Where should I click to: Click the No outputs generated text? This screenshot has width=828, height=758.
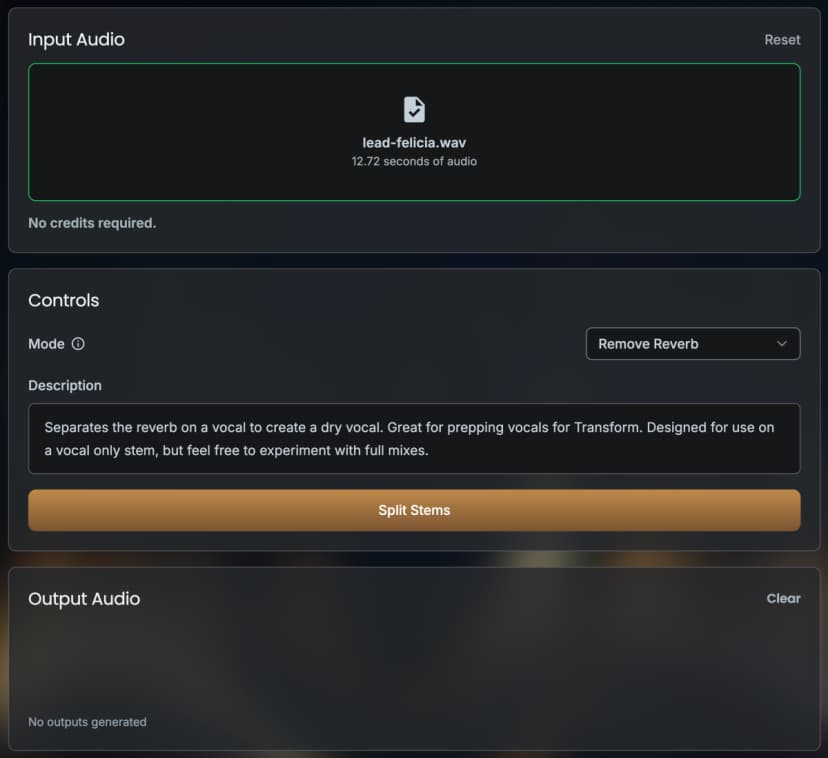click(87, 722)
